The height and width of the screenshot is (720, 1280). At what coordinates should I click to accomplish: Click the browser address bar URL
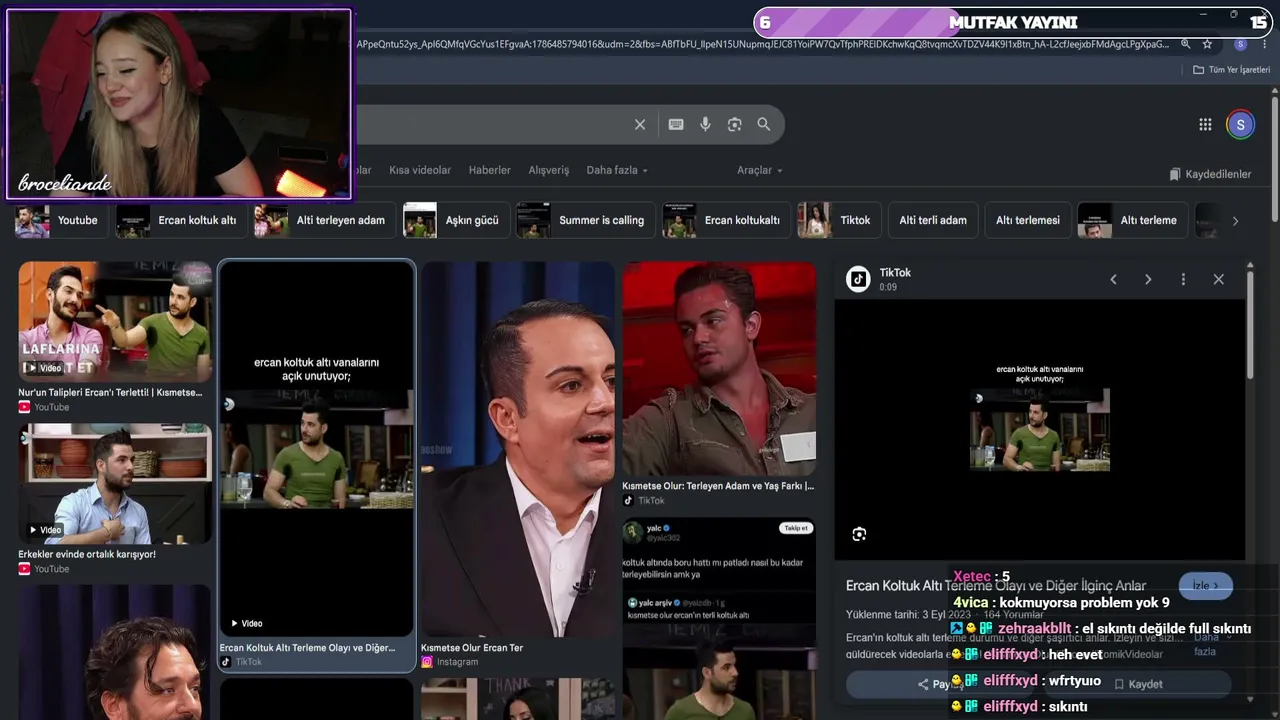[762, 44]
